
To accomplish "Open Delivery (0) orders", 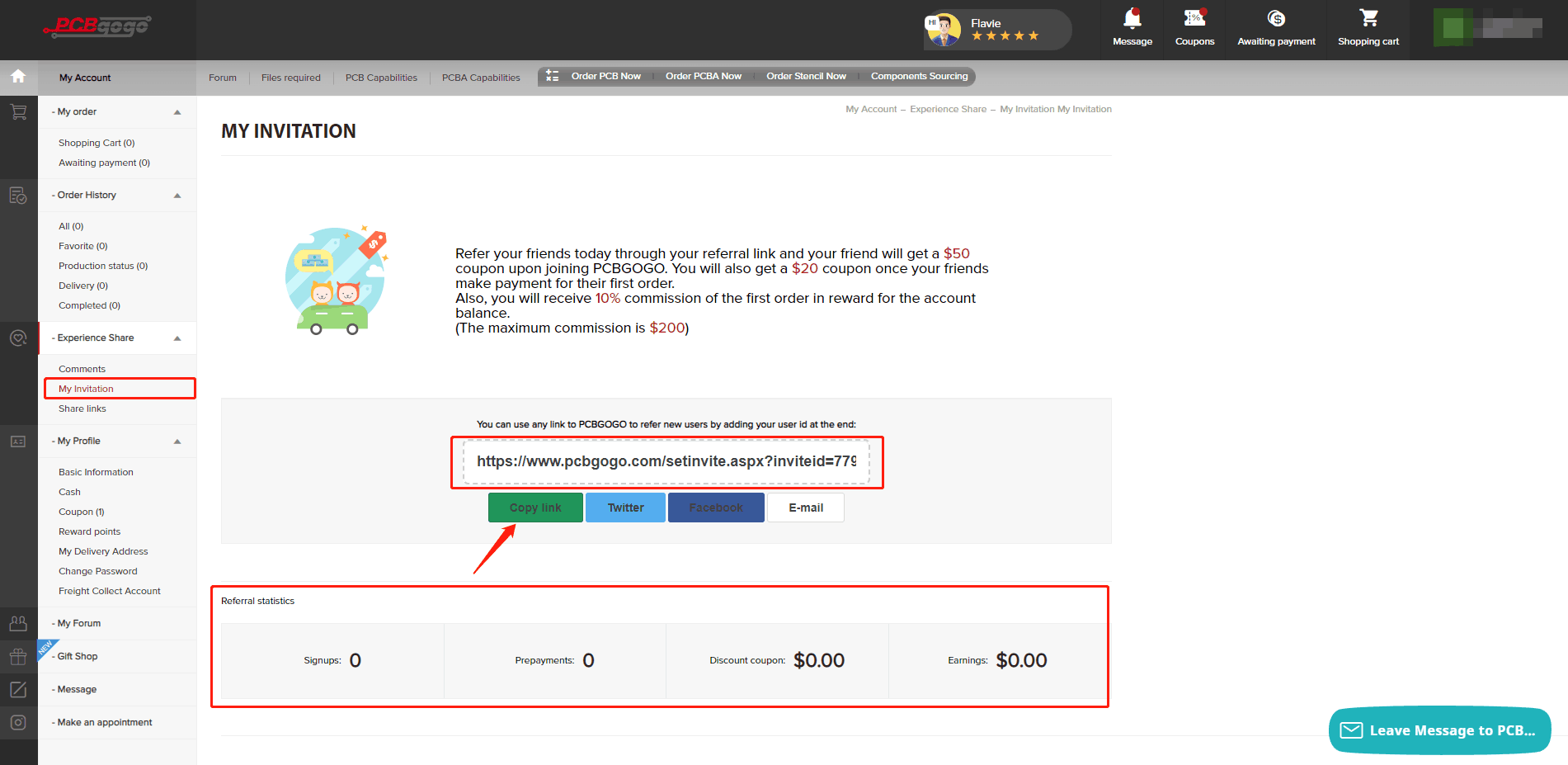I will click(83, 286).
